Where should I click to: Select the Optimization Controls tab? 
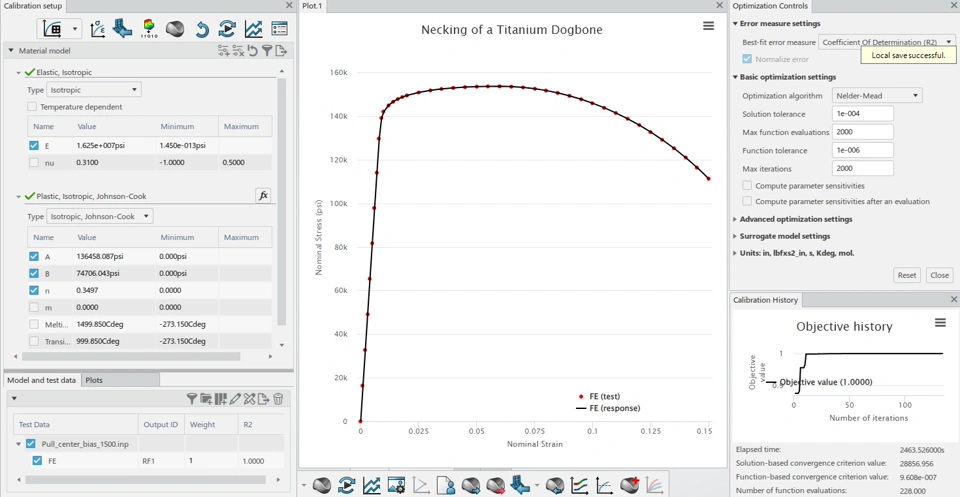(x=770, y=6)
